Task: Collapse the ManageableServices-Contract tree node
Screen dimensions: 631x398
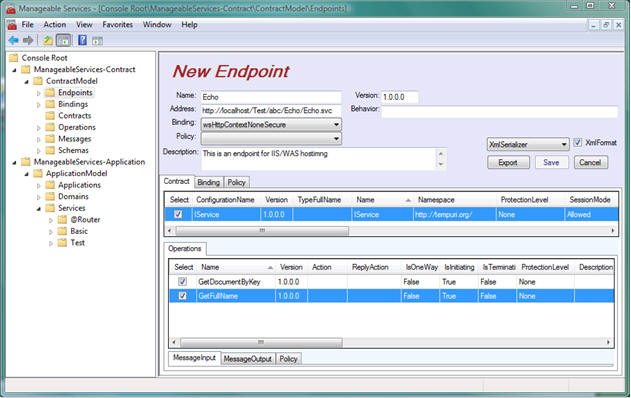Action: tap(14, 70)
